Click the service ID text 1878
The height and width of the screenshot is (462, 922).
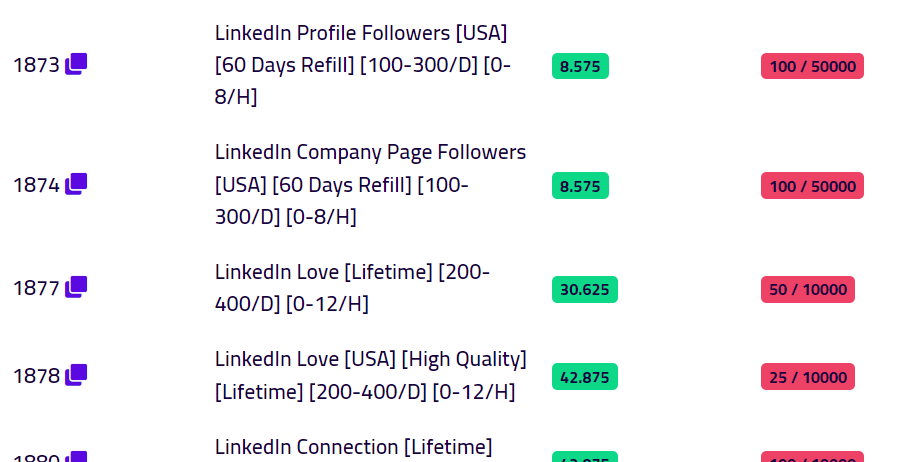(36, 376)
